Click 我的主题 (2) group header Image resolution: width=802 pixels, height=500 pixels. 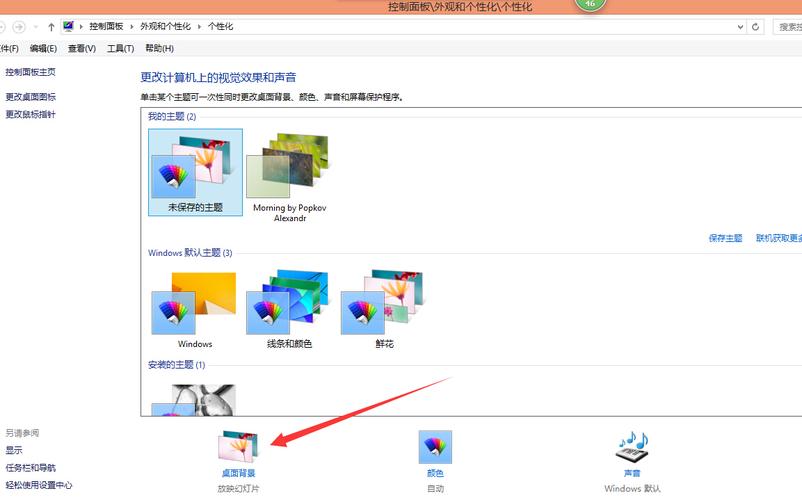click(x=172, y=117)
